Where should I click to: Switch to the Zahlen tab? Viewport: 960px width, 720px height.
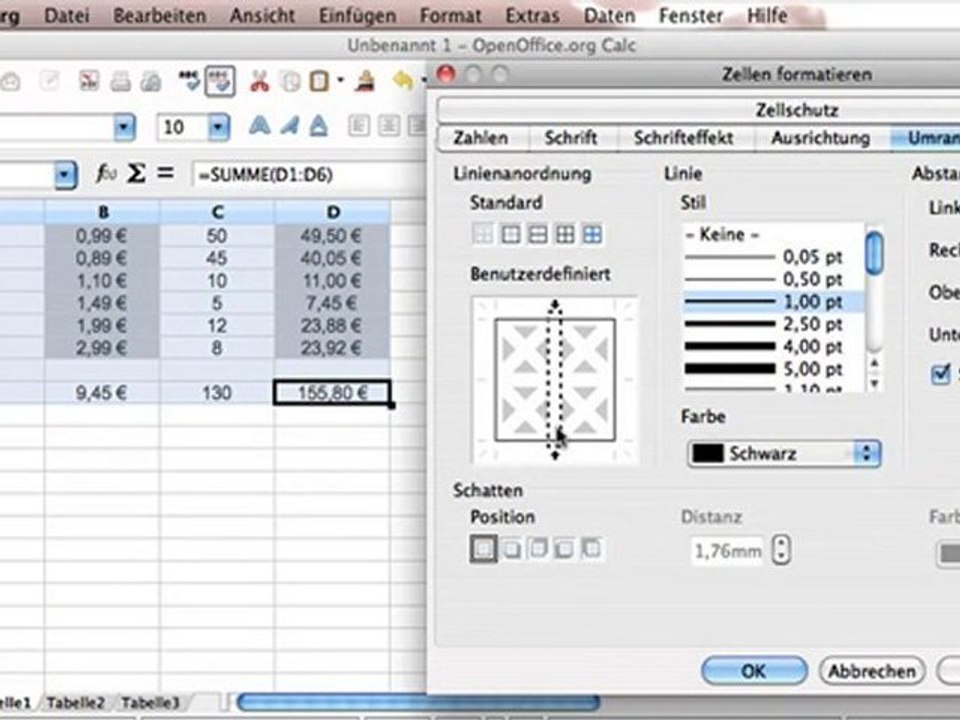click(x=481, y=138)
